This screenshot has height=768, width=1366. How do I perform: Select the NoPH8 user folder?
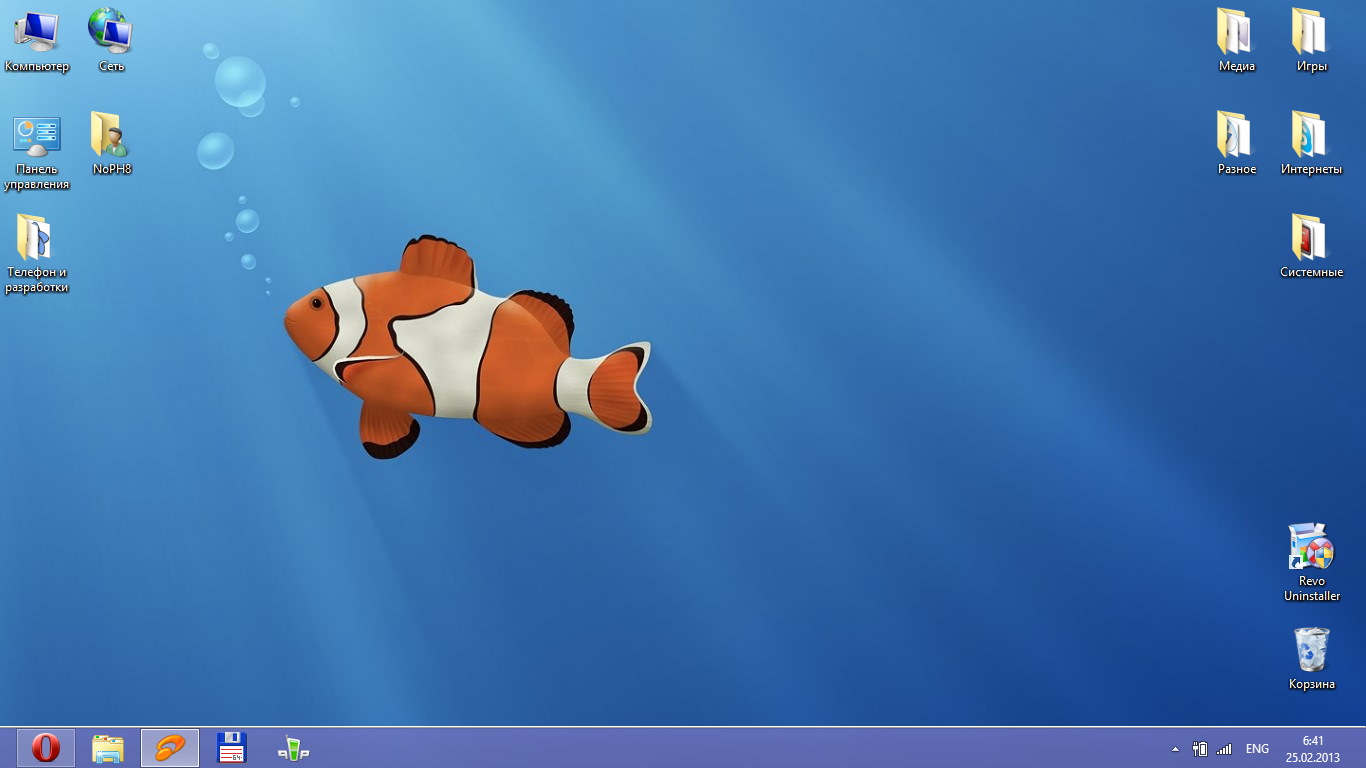tap(111, 143)
